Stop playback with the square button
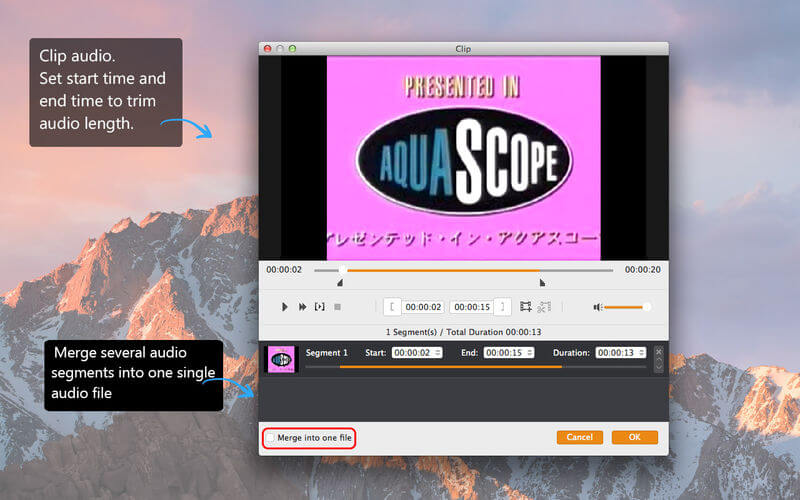 click(x=337, y=307)
